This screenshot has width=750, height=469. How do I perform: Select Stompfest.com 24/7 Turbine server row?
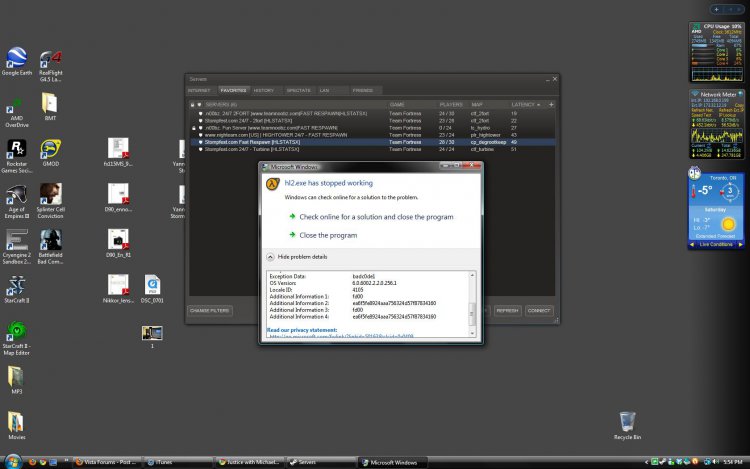[372, 149]
